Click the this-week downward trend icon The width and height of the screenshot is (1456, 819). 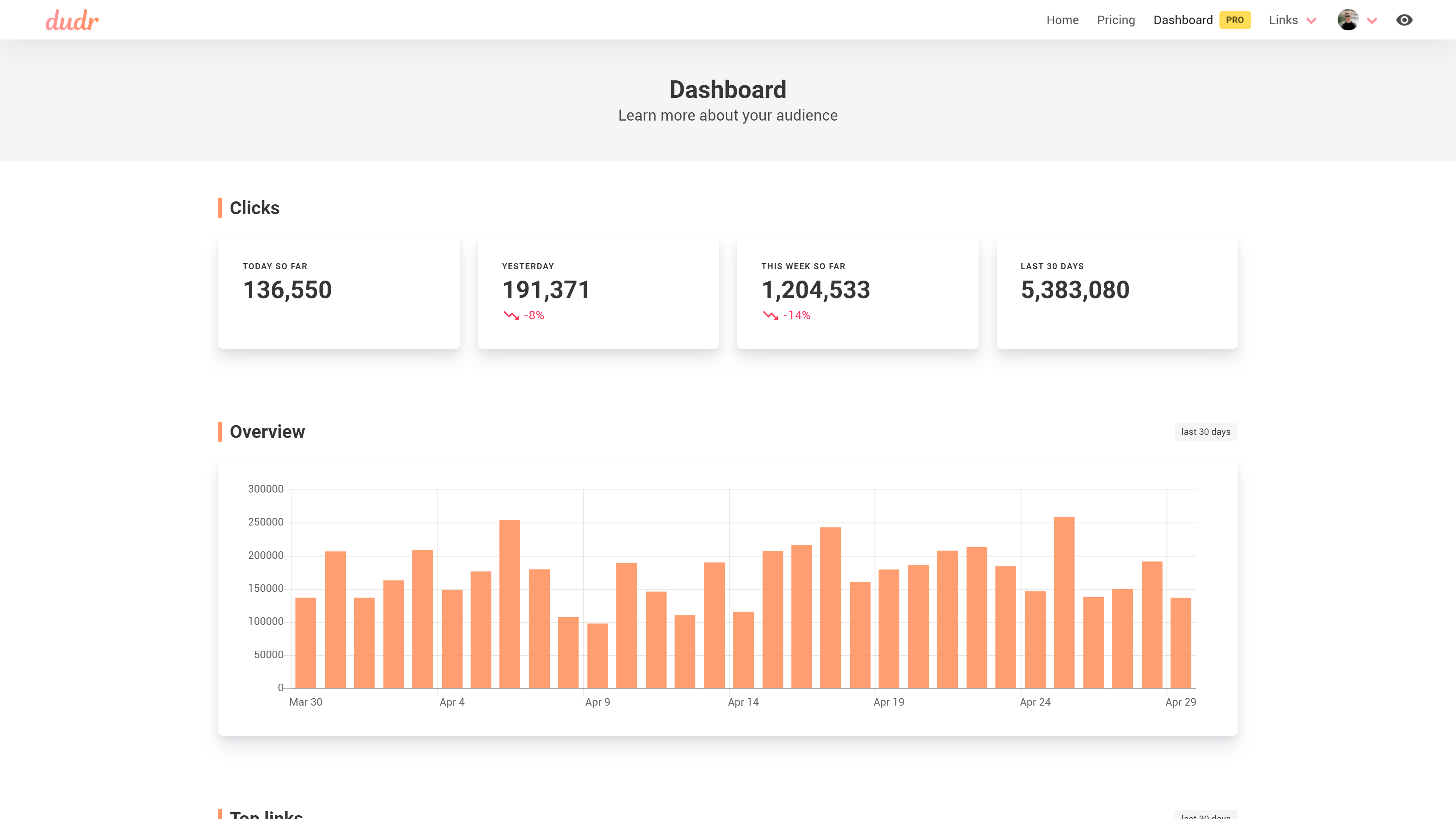770,315
